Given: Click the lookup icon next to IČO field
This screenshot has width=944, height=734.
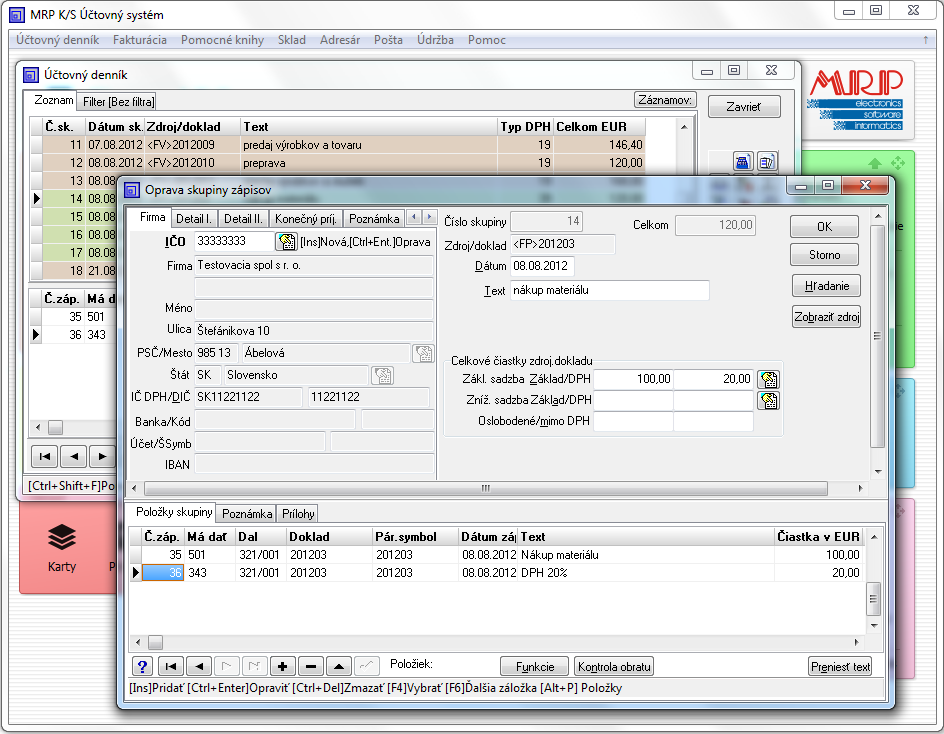Looking at the screenshot, I should tap(286, 241).
